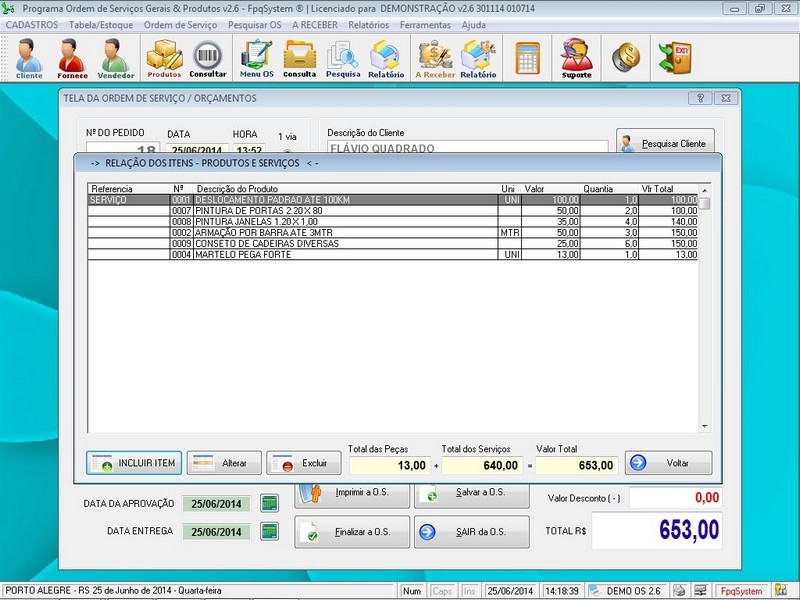Open calendar next to Data Entrega
Viewport: 800px width, 600px height.
[268, 531]
